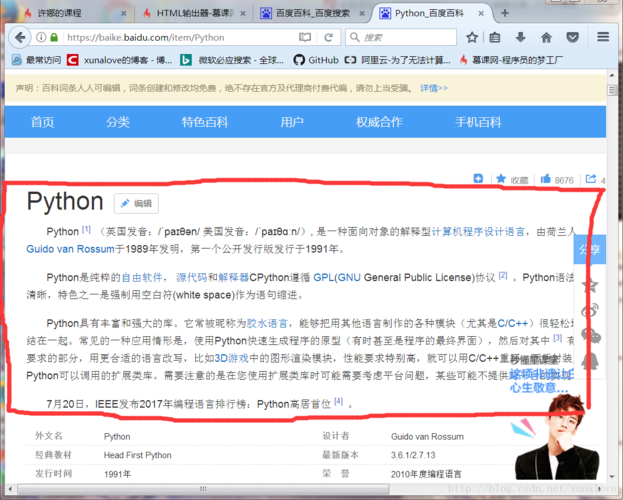This screenshot has height=500, width=623.
Task: Click the WeChat share icon in sidebar
Action: click(591, 335)
